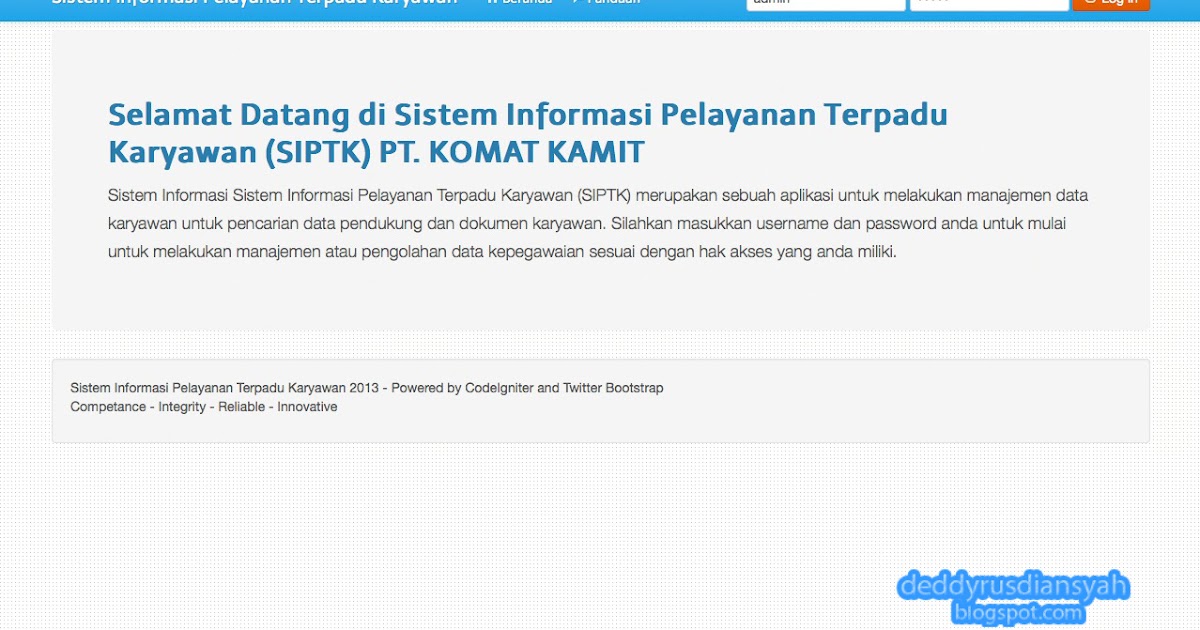1200x630 pixels.
Task: Focus the password input field
Action: pyautogui.click(x=988, y=4)
